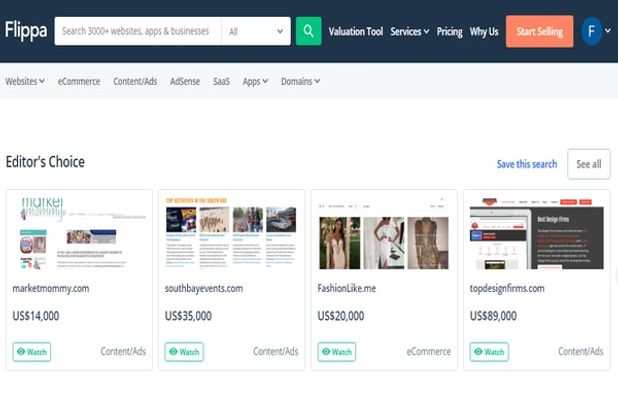Click the Start Selling button
Screen dimensions: 618x394
click(x=540, y=32)
